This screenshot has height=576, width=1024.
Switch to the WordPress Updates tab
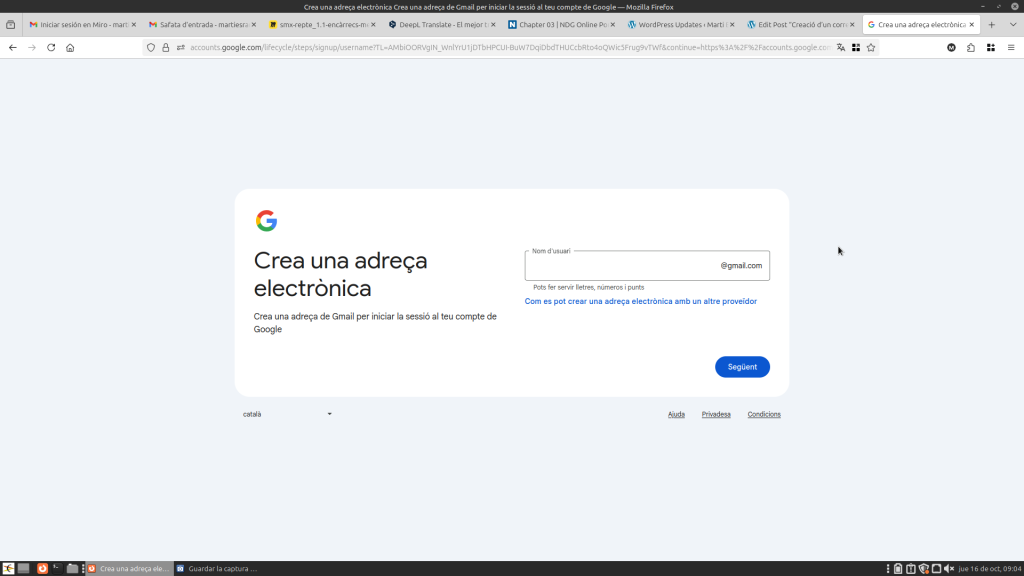pos(680,24)
